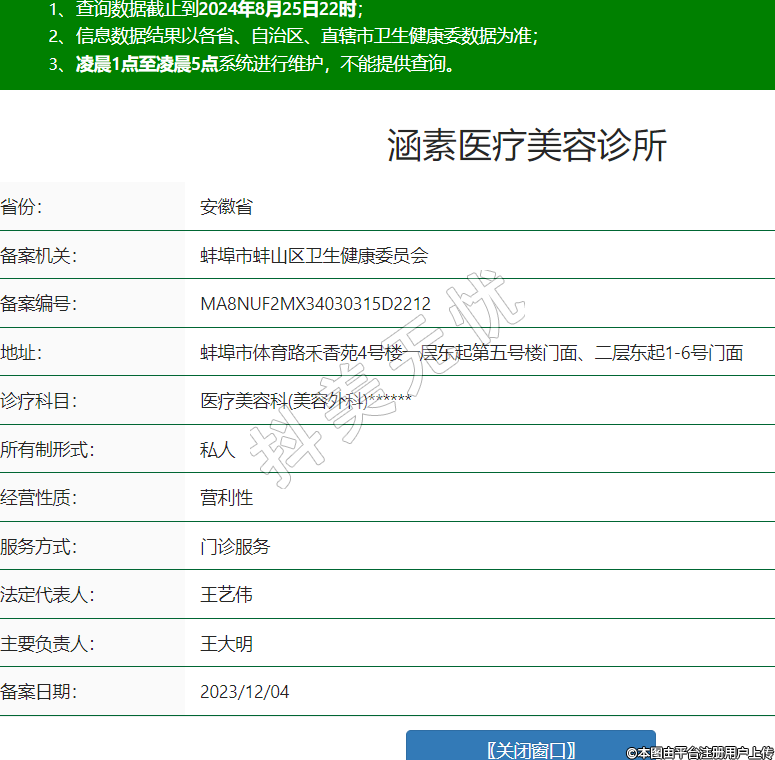This screenshot has width=775, height=760.
Task: Click the filing authority 蚌埠市蚌山区卫生健康委员会
Action: pos(314,256)
